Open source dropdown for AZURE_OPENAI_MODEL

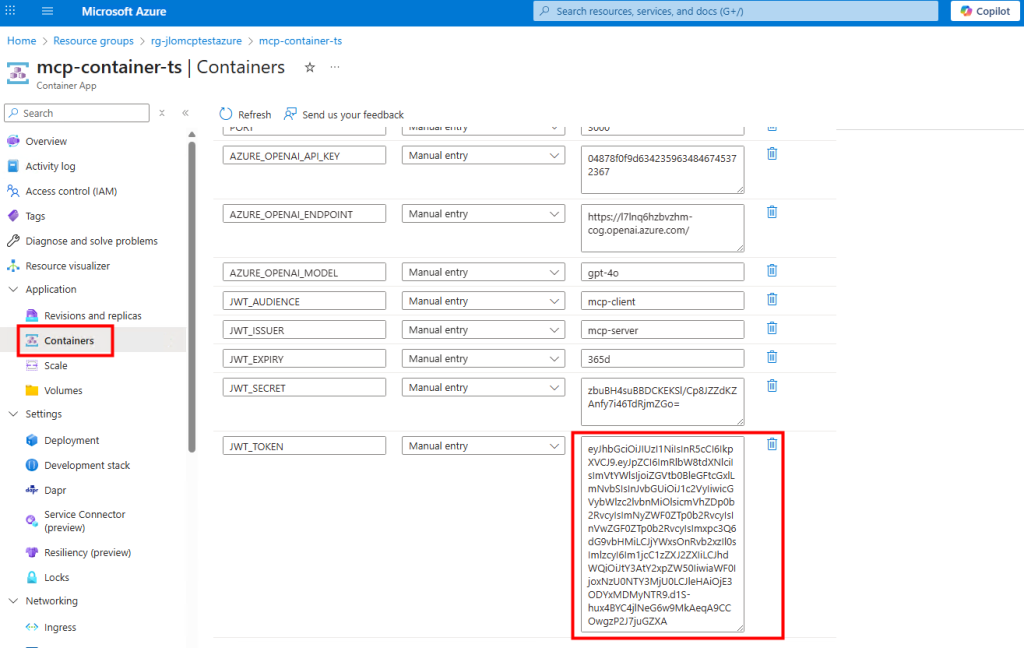tap(483, 272)
